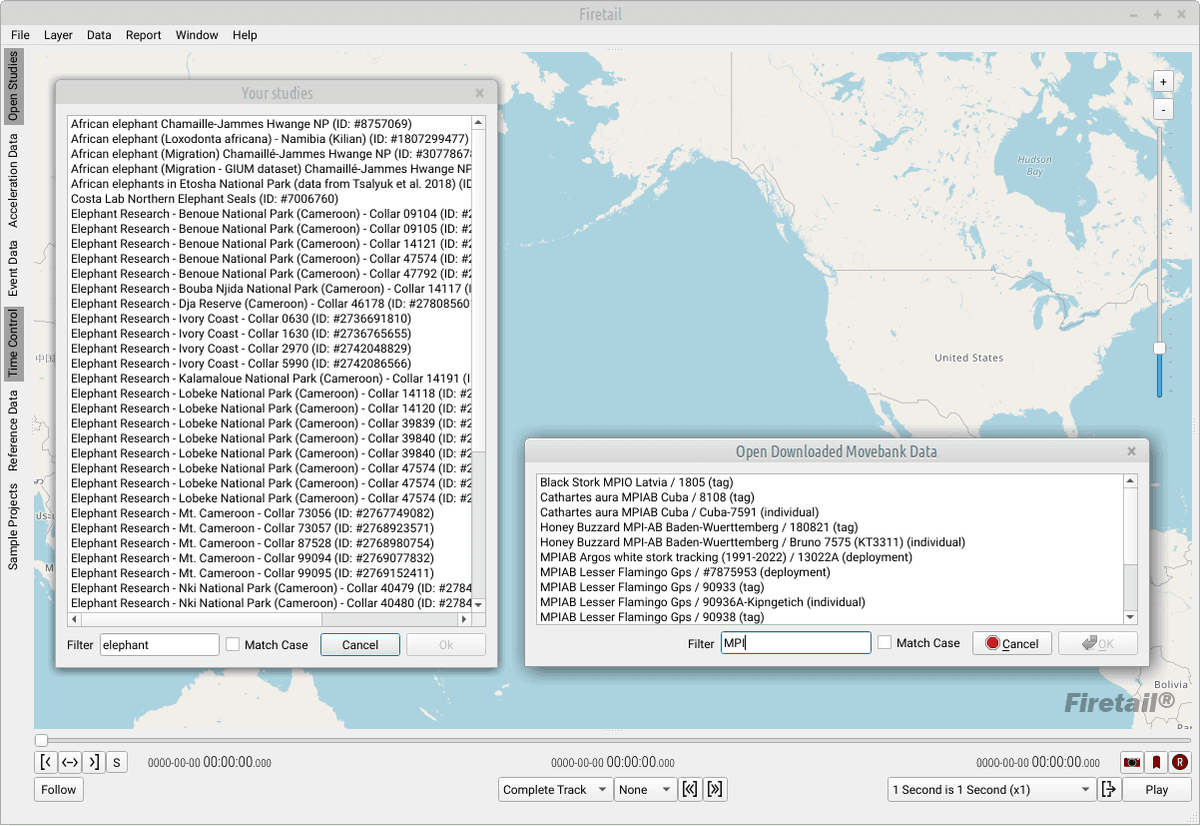Click the elephant filter field
The width and height of the screenshot is (1200, 826).
159,645
